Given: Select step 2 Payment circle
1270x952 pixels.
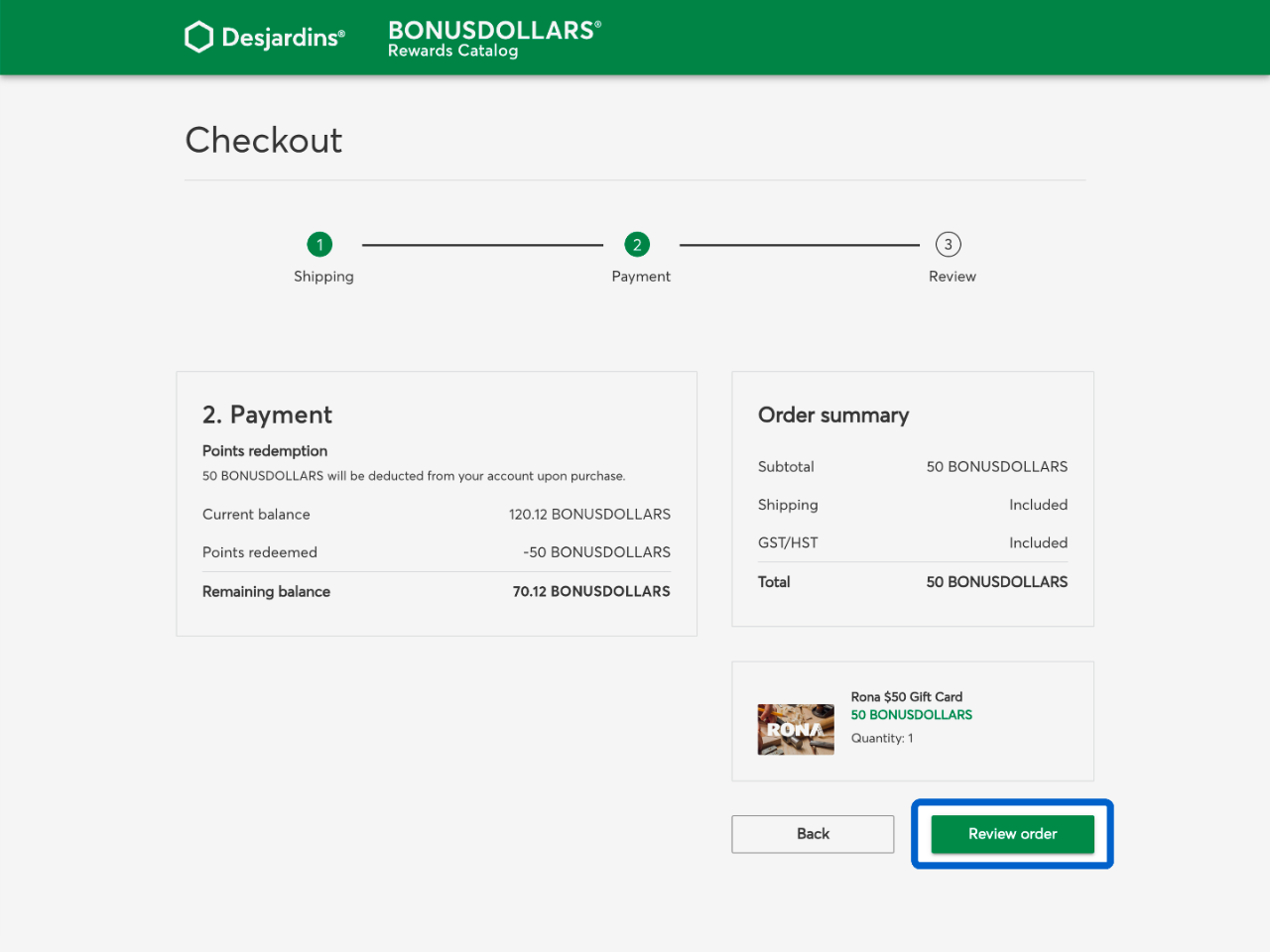Looking at the screenshot, I should point(637,244).
